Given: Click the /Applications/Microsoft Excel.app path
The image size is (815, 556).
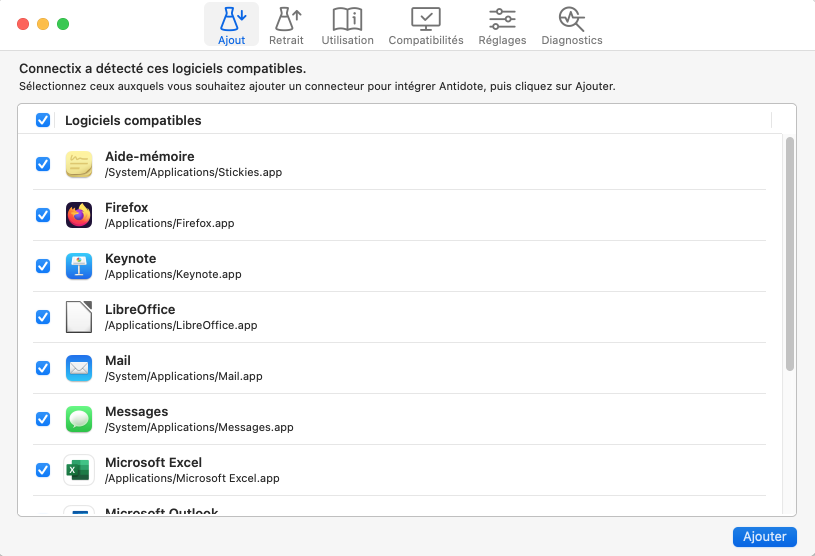Looking at the screenshot, I should click(192, 478).
